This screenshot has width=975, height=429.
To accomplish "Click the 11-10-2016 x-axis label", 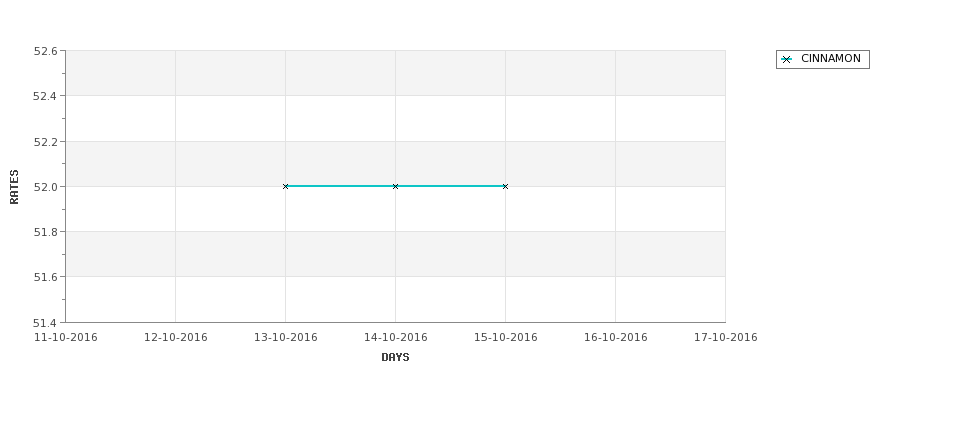I will click(x=65, y=338).
